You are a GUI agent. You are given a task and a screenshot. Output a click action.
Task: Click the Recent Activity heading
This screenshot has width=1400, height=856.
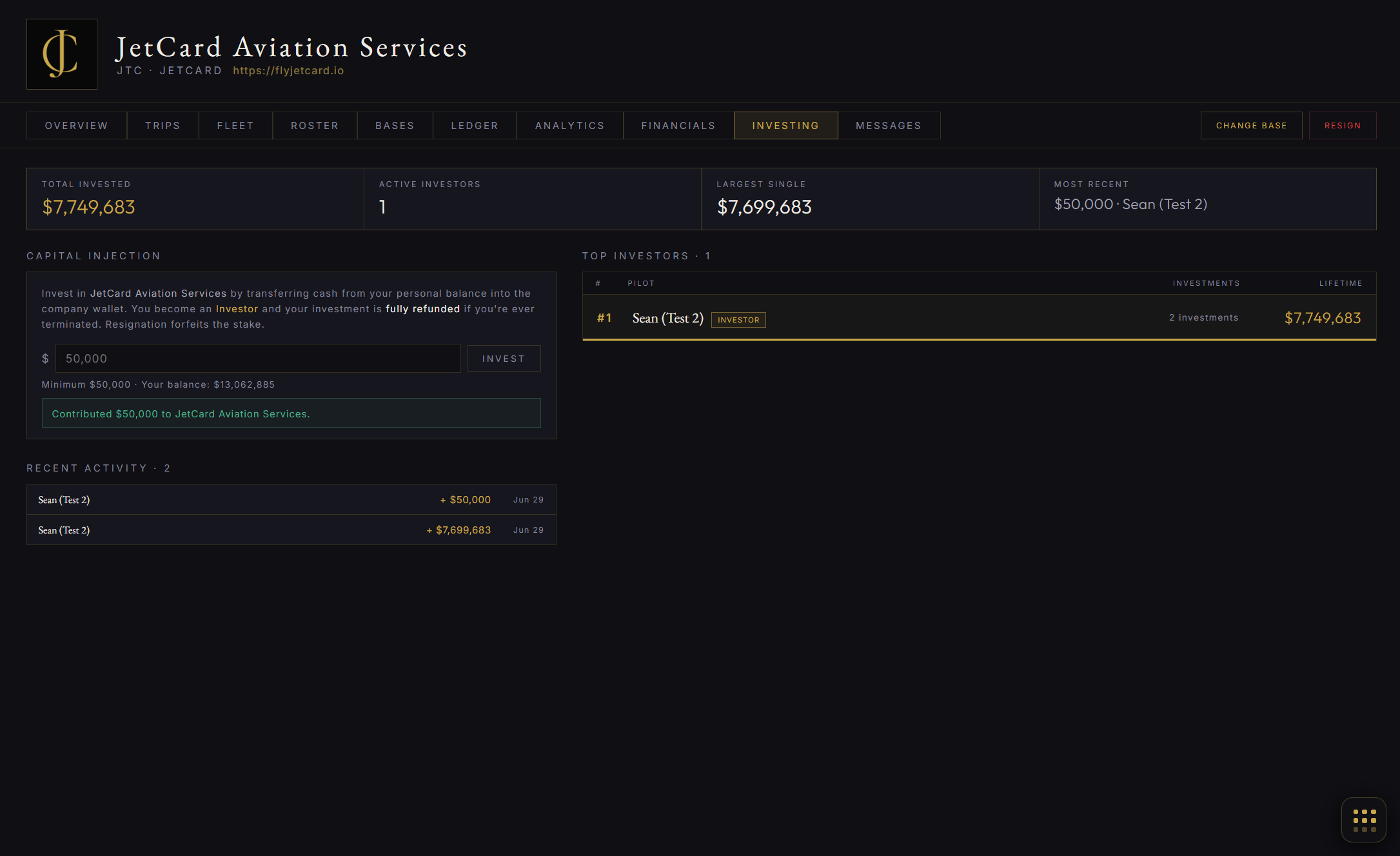pyautogui.click(x=98, y=468)
